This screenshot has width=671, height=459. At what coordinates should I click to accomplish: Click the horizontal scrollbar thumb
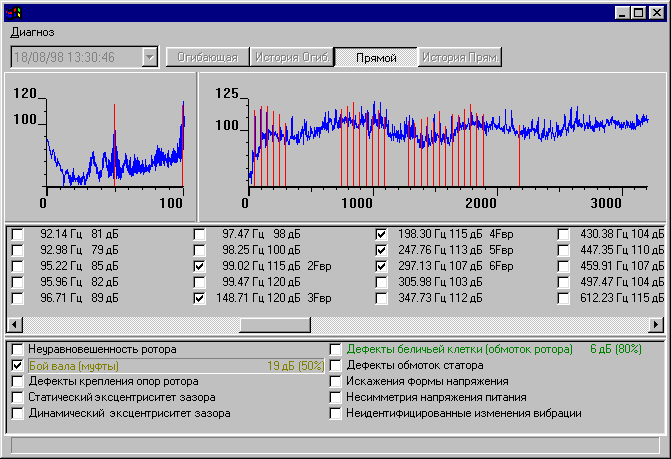(275, 325)
